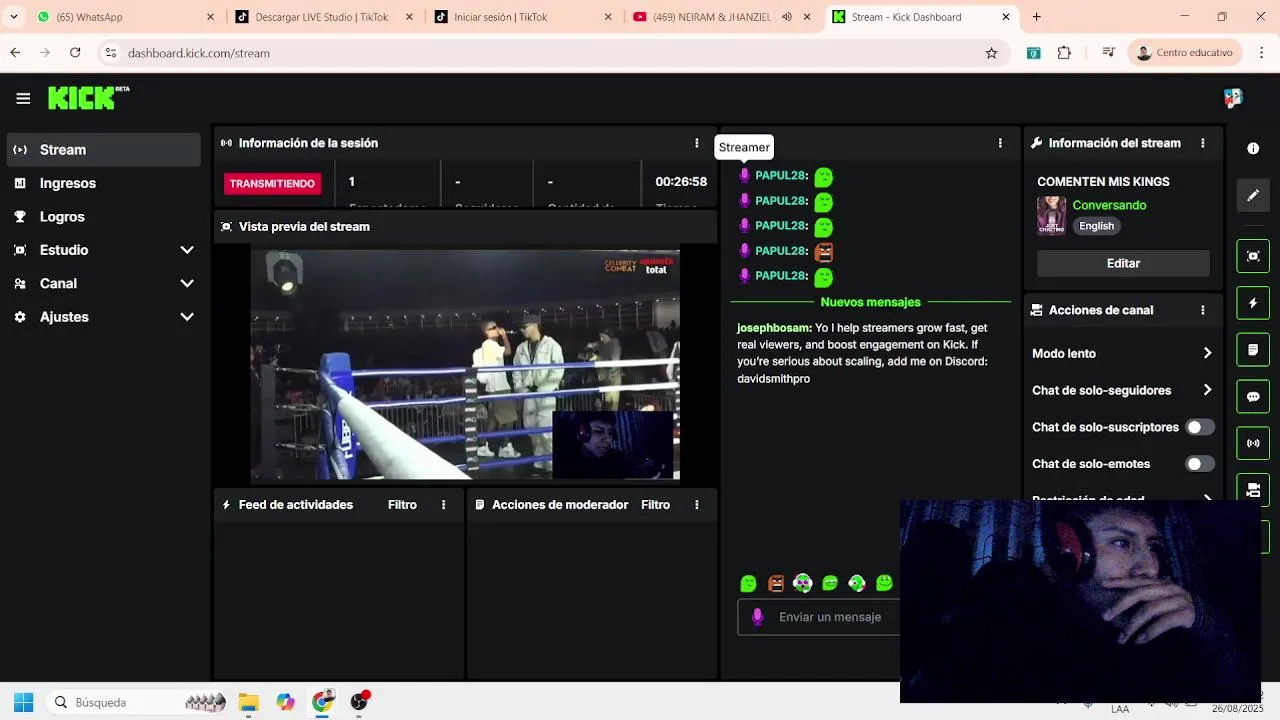Image resolution: width=1280 pixels, height=720 pixels.
Task: Click josephbosam username in chat
Action: (774, 328)
